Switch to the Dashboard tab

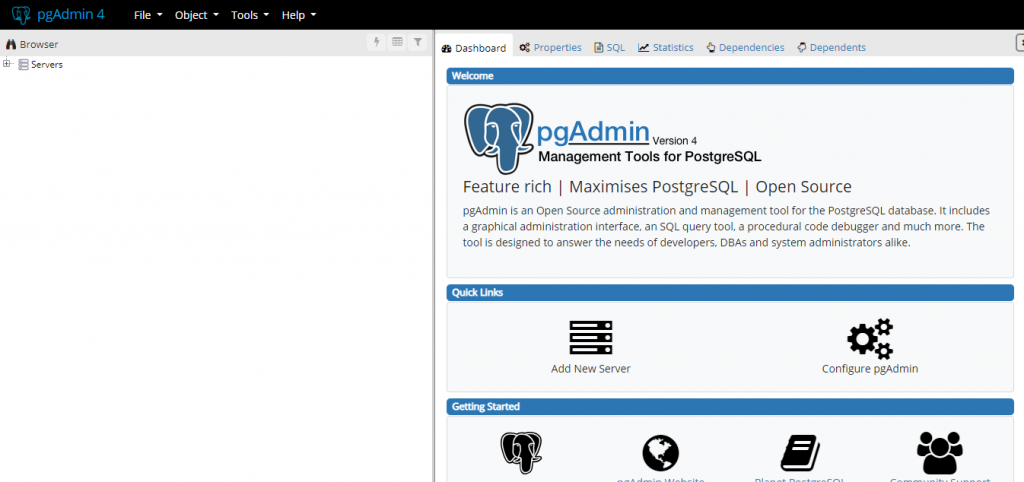(474, 48)
